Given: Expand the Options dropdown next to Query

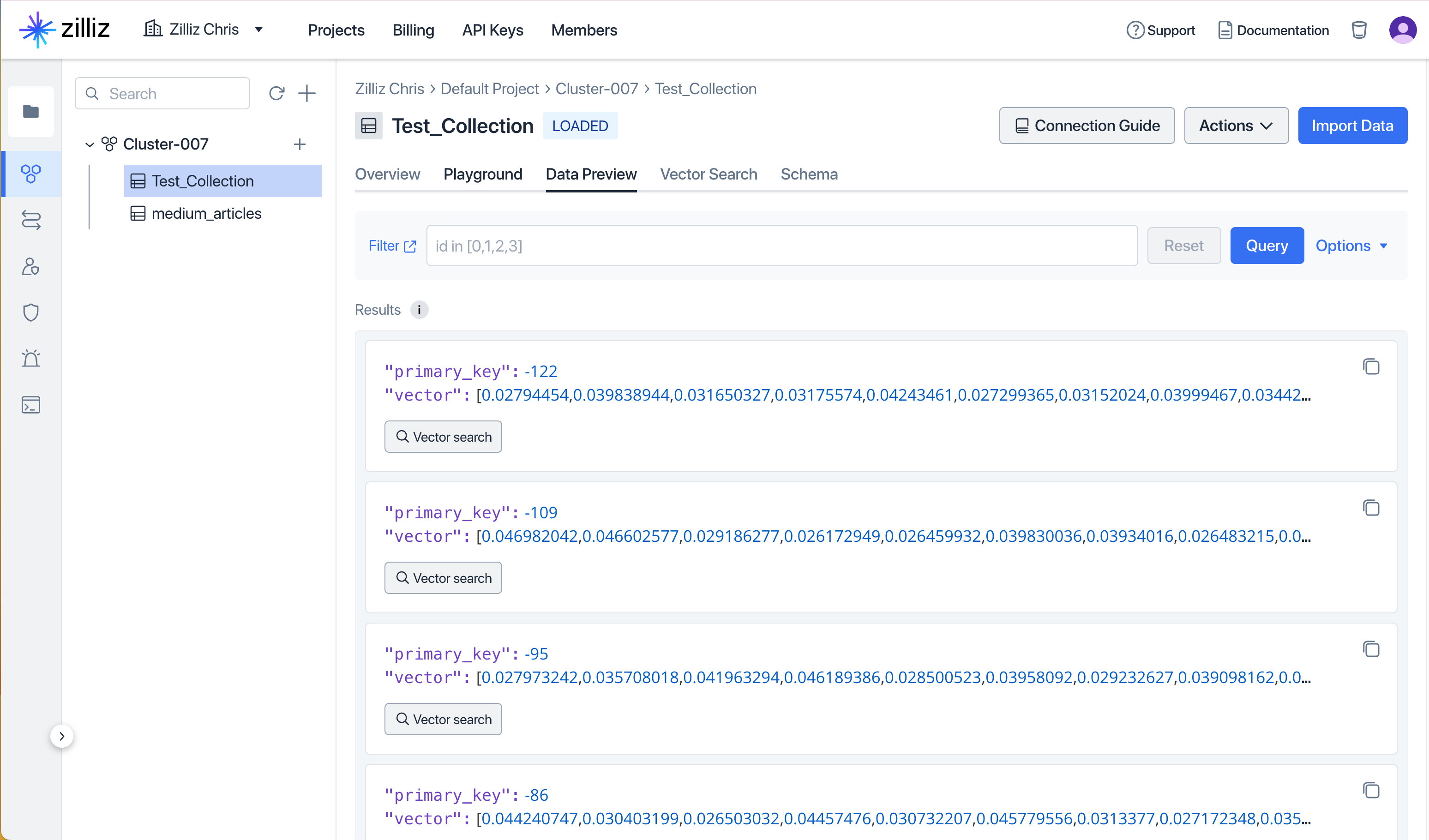Looking at the screenshot, I should point(1352,246).
